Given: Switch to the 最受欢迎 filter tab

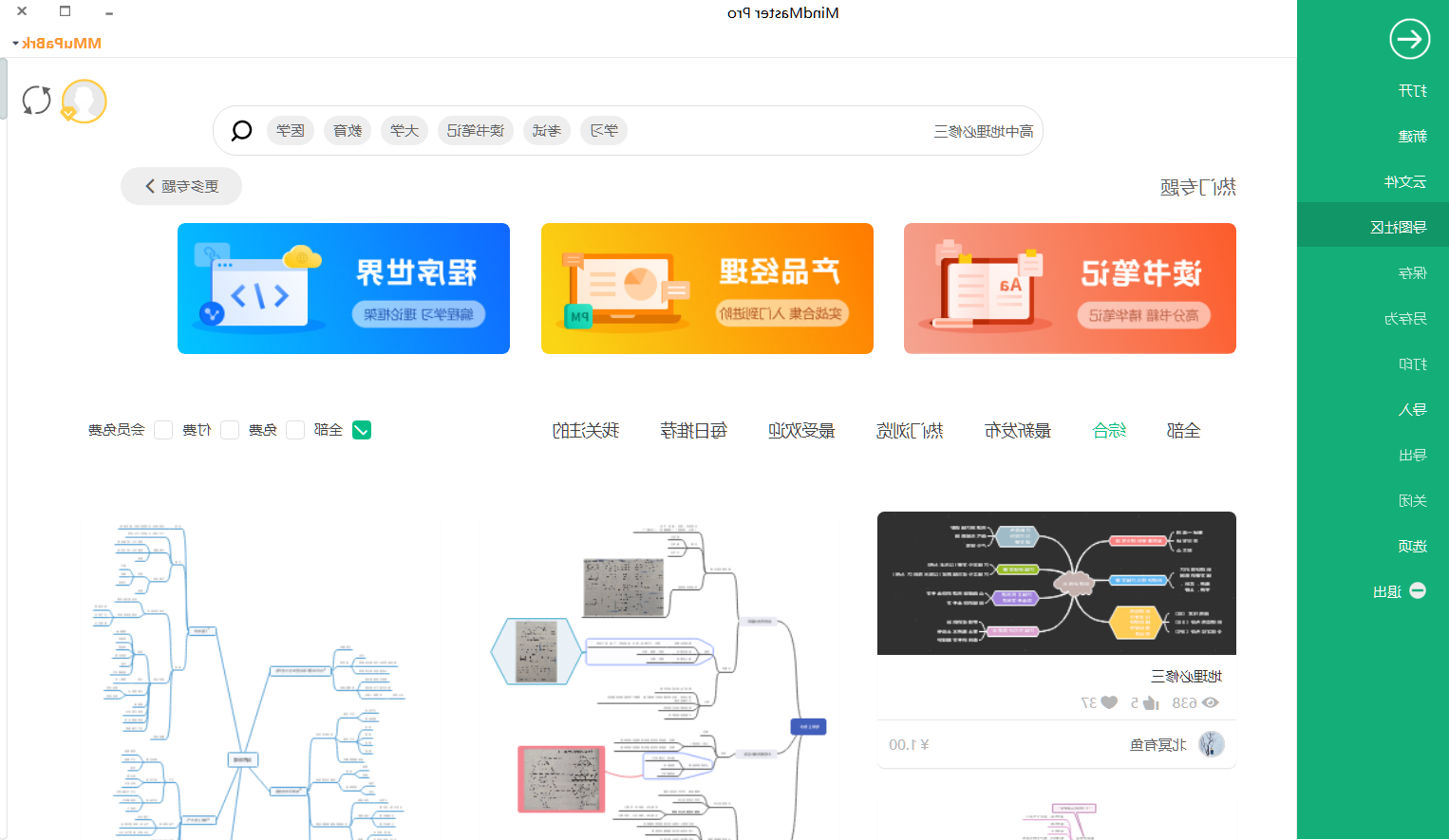Looking at the screenshot, I should click(x=801, y=430).
